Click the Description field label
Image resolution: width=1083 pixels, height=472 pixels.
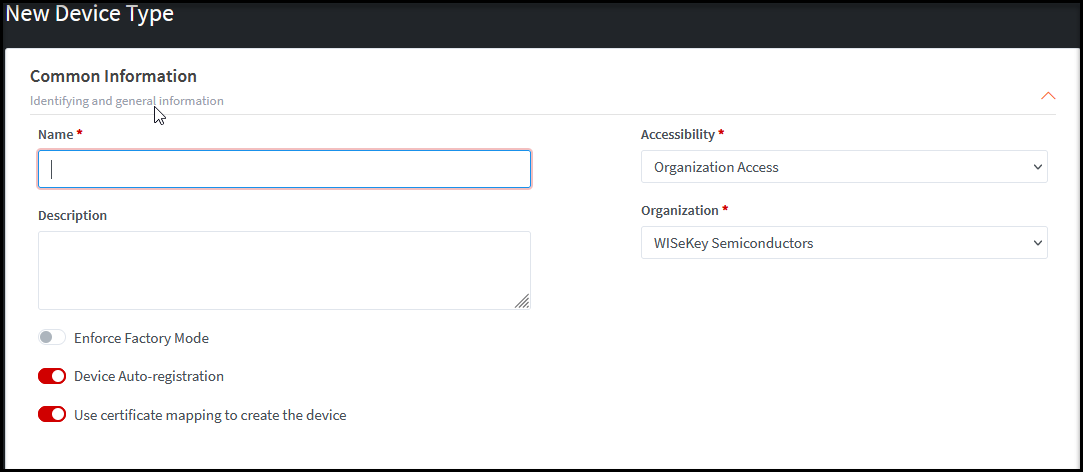pyautogui.click(x=72, y=215)
